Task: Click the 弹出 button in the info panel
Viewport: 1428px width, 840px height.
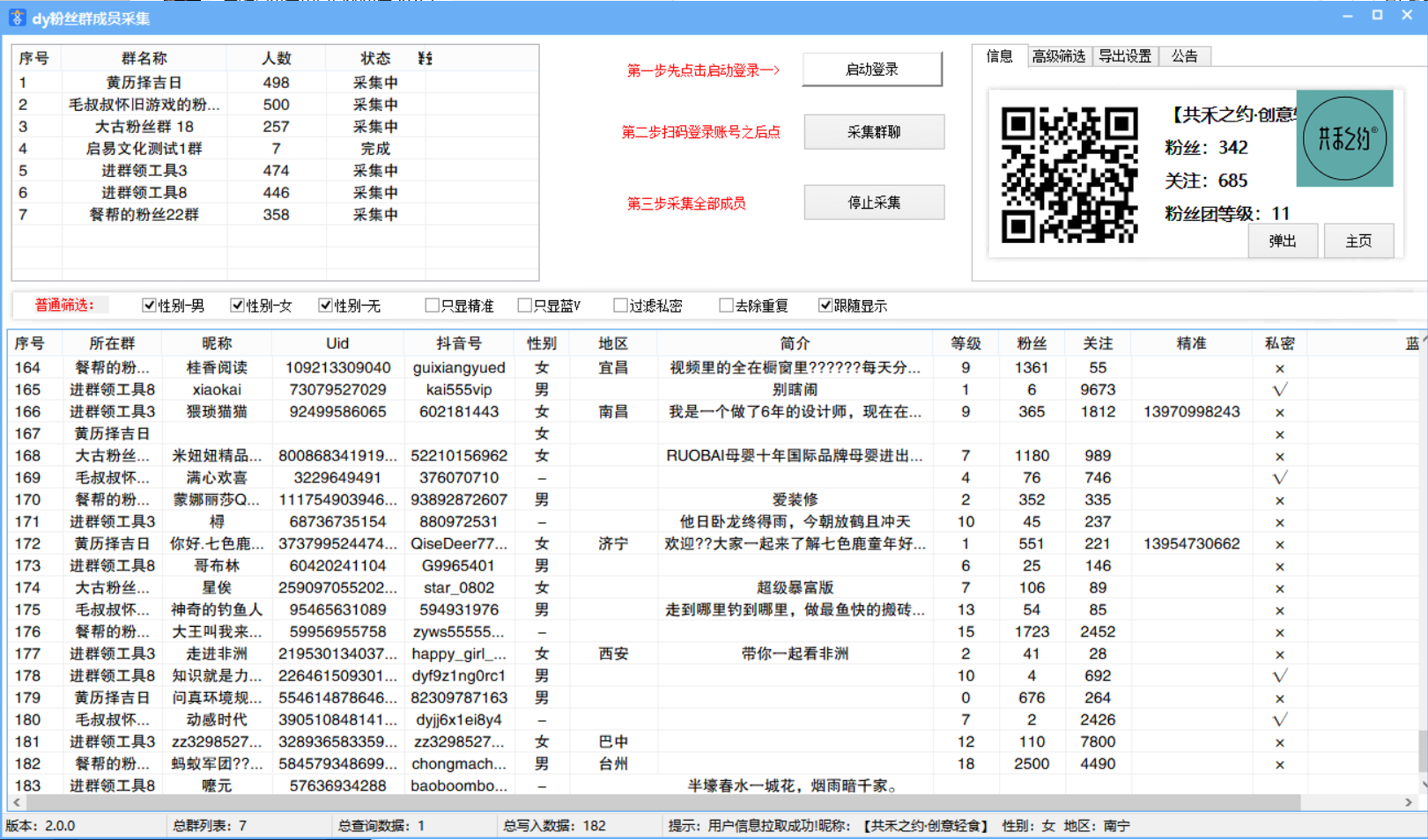Action: pyautogui.click(x=1283, y=239)
